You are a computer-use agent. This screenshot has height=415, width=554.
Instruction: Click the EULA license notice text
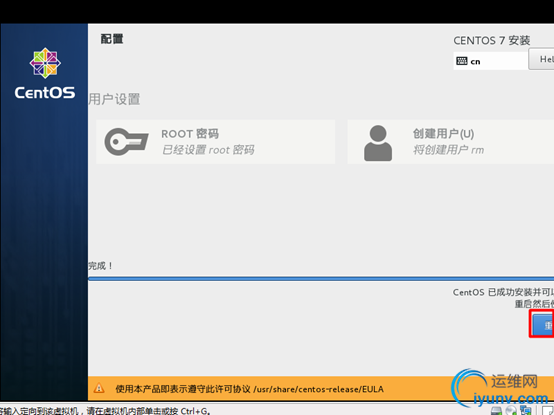[249, 389]
